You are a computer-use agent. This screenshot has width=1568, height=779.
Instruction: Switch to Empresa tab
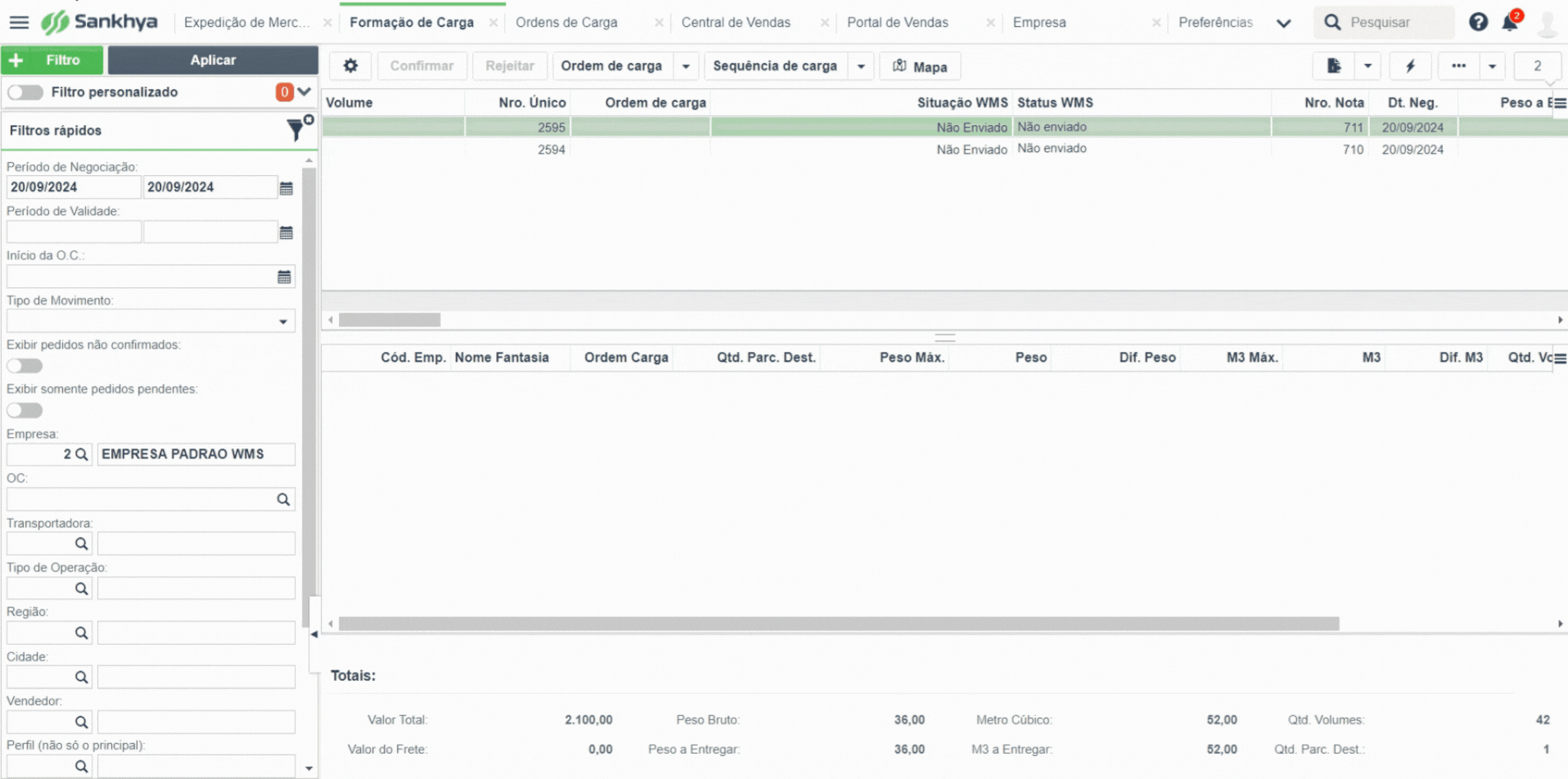point(1039,22)
